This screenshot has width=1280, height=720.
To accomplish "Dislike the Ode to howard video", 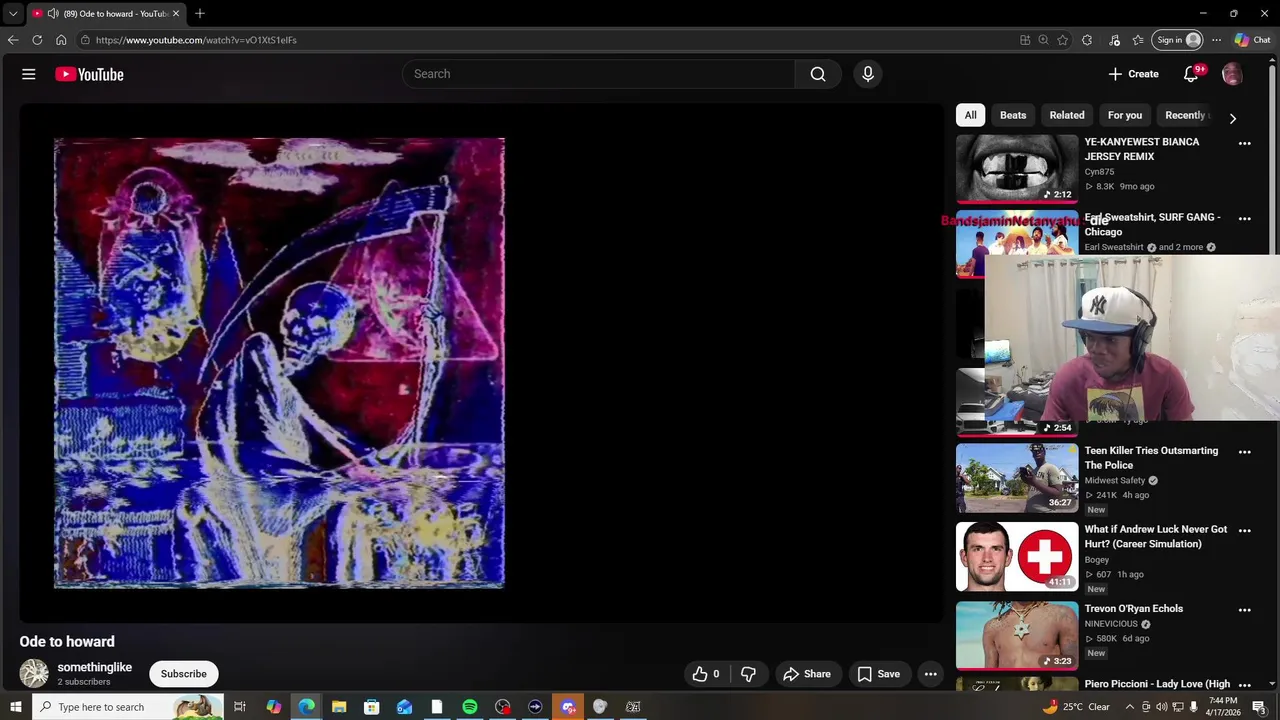I will point(748,674).
